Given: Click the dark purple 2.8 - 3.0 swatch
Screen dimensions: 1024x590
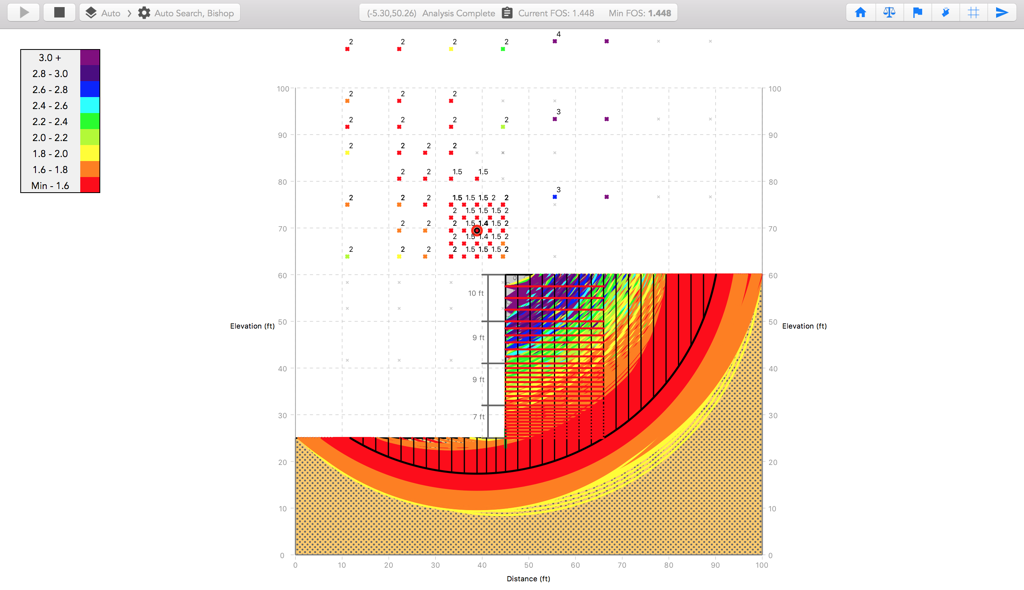Looking at the screenshot, I should (90, 73).
